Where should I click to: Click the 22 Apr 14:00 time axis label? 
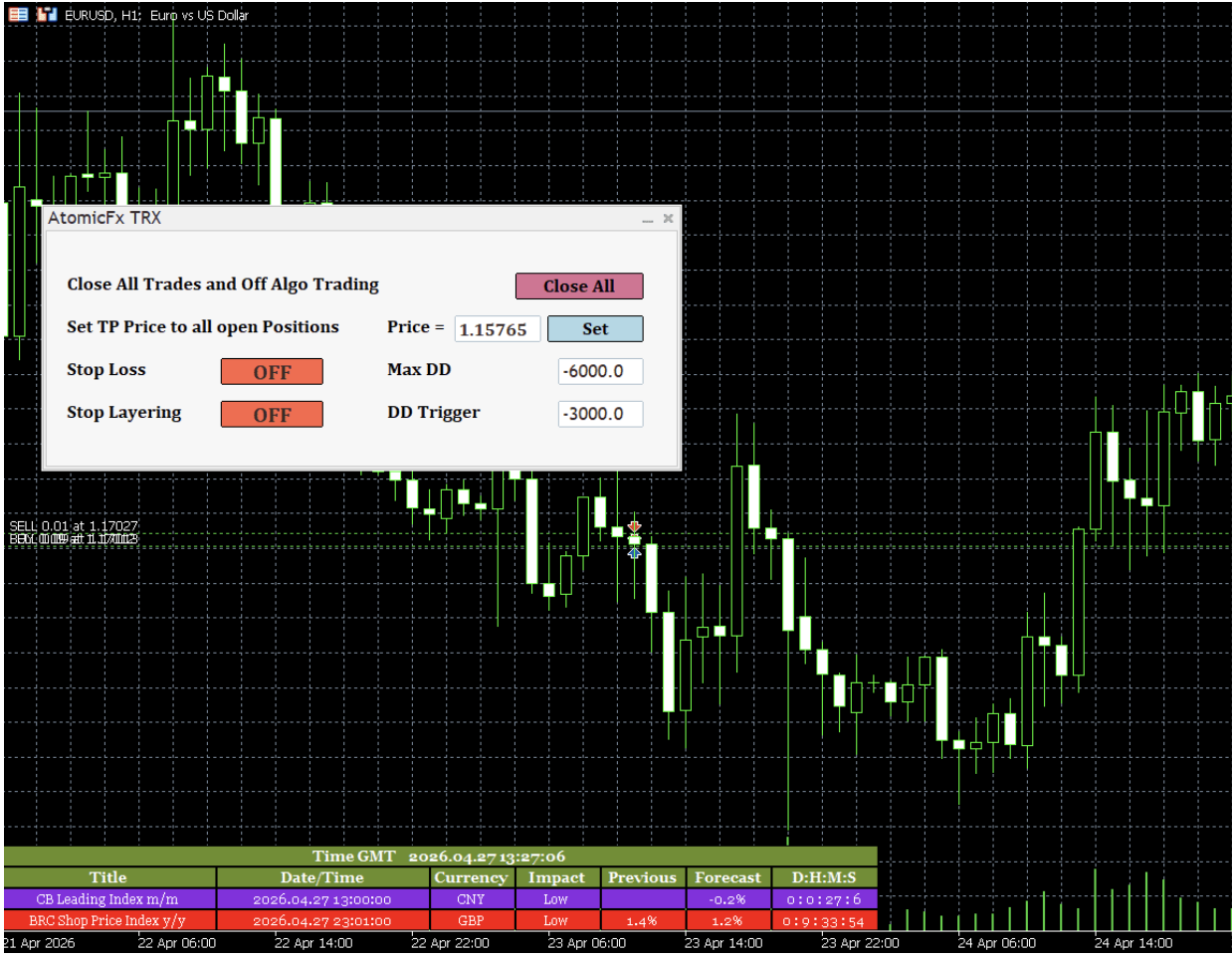313,943
